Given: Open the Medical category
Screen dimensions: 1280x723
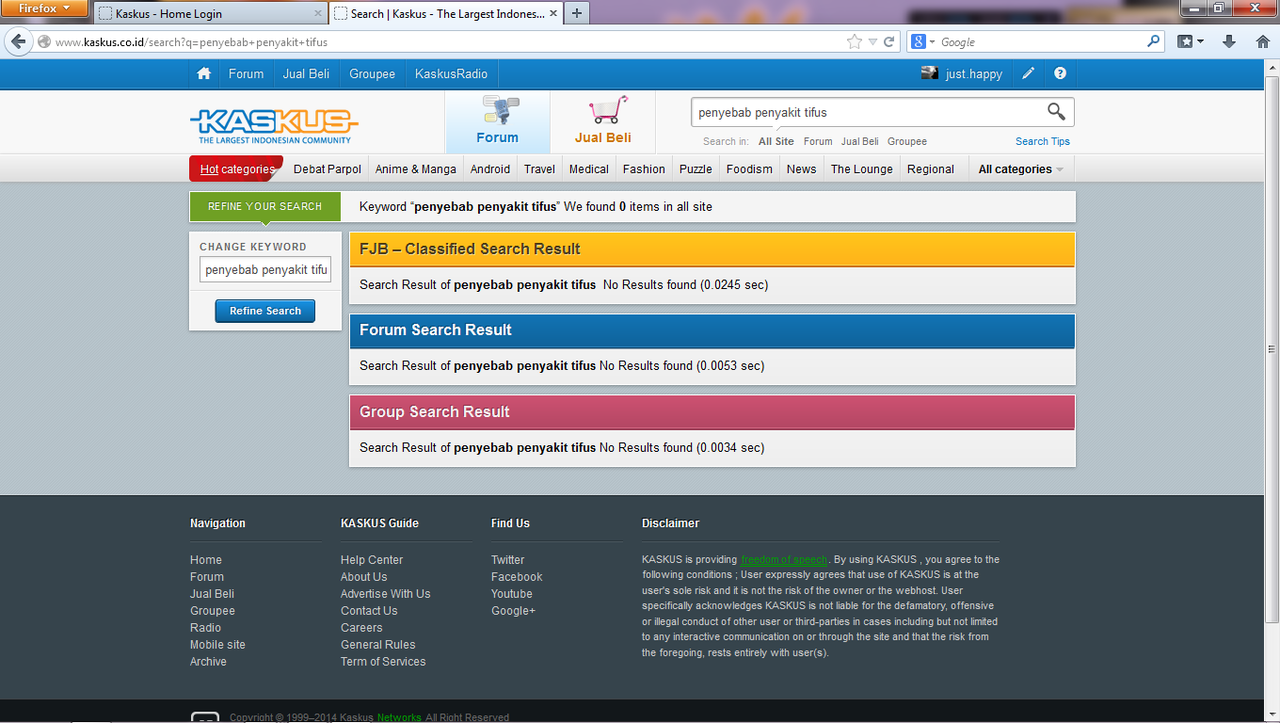Looking at the screenshot, I should (589, 169).
